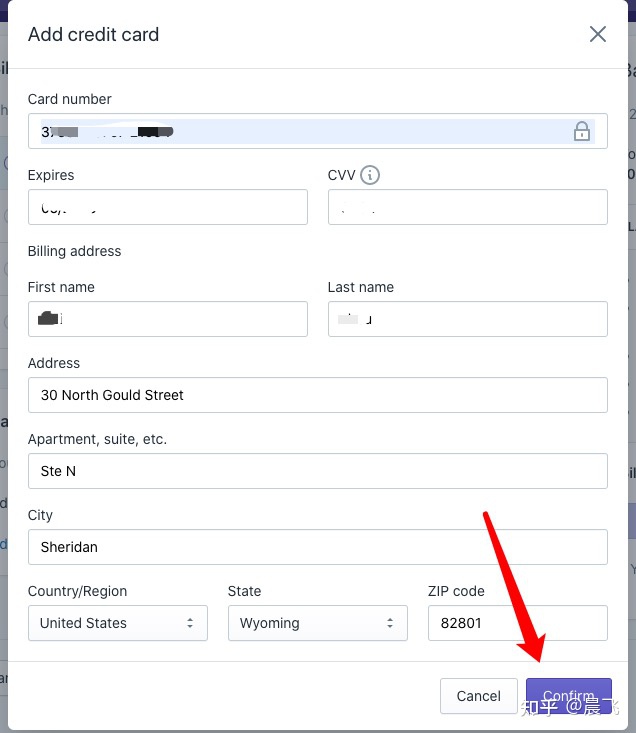Click the Address field with 30 North Gould Street
This screenshot has width=636, height=733.
coord(318,395)
